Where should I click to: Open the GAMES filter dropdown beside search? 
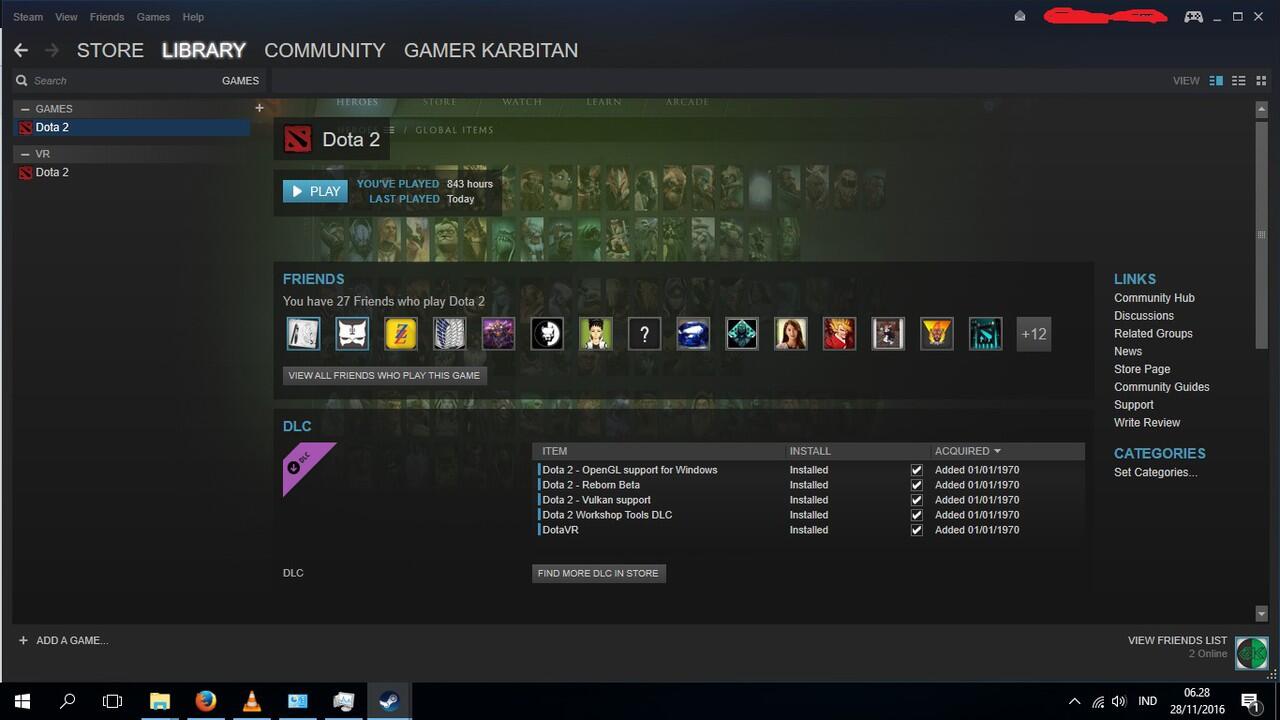(240, 81)
